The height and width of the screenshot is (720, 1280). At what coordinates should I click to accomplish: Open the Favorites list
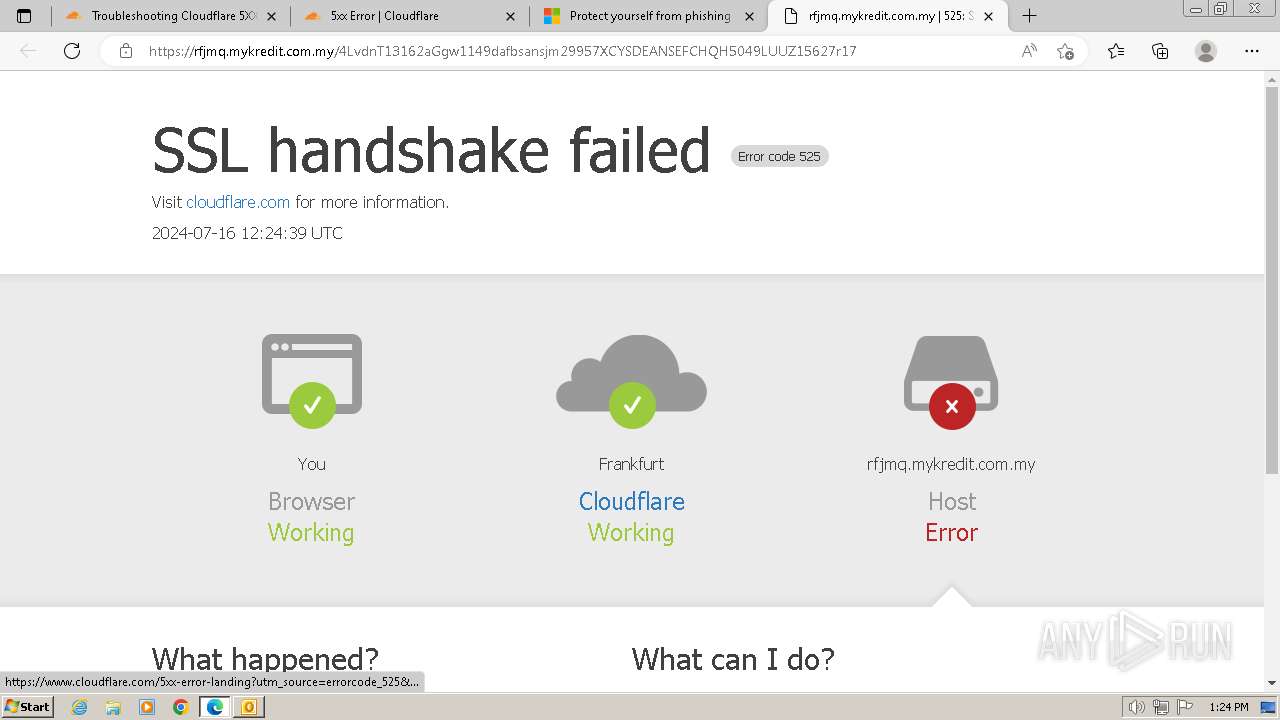pyautogui.click(x=1116, y=51)
